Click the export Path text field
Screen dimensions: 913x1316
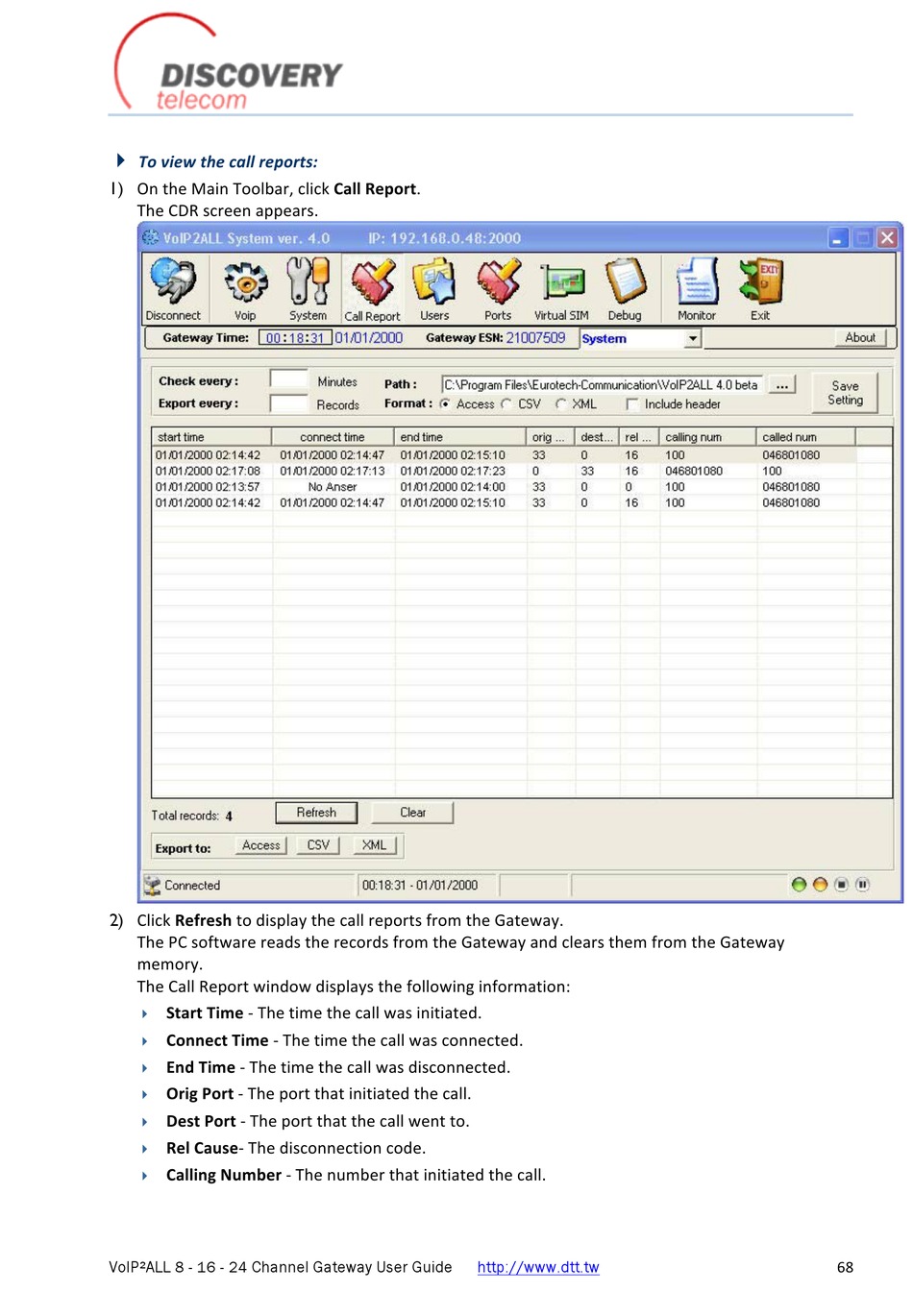click(x=603, y=384)
